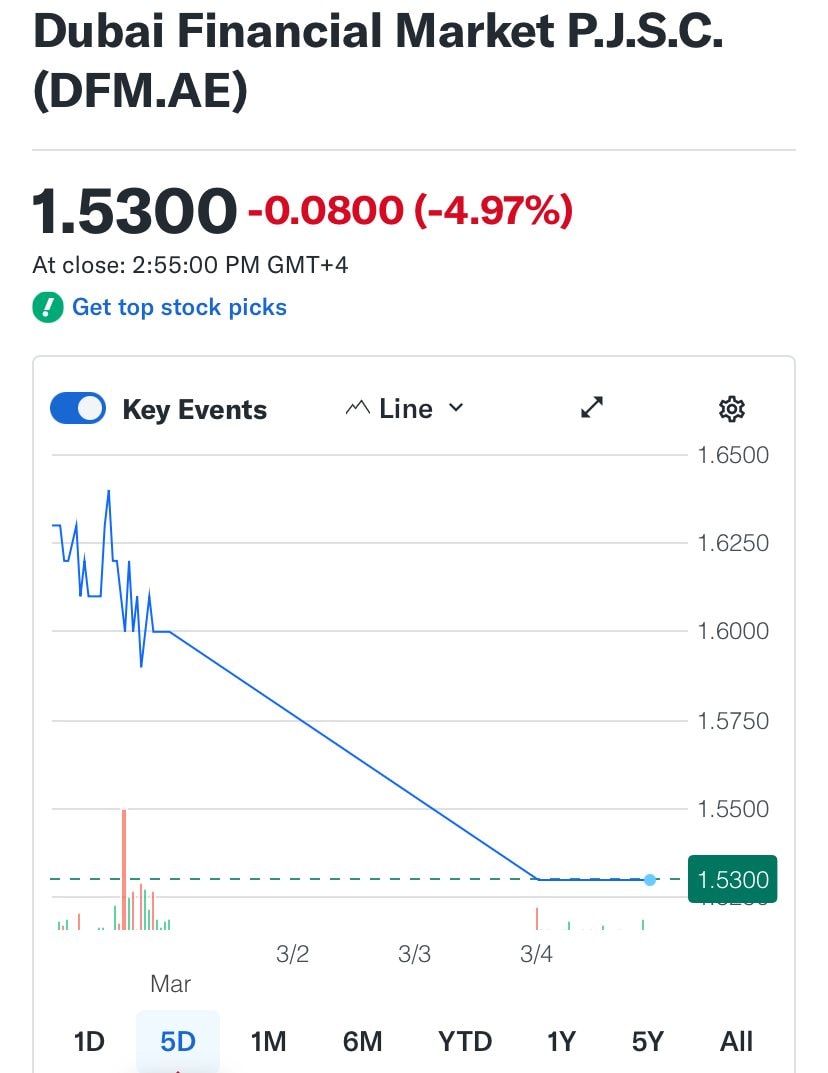This screenshot has width=828, height=1073.
Task: Click the Key Events label text
Action: pyautogui.click(x=194, y=410)
